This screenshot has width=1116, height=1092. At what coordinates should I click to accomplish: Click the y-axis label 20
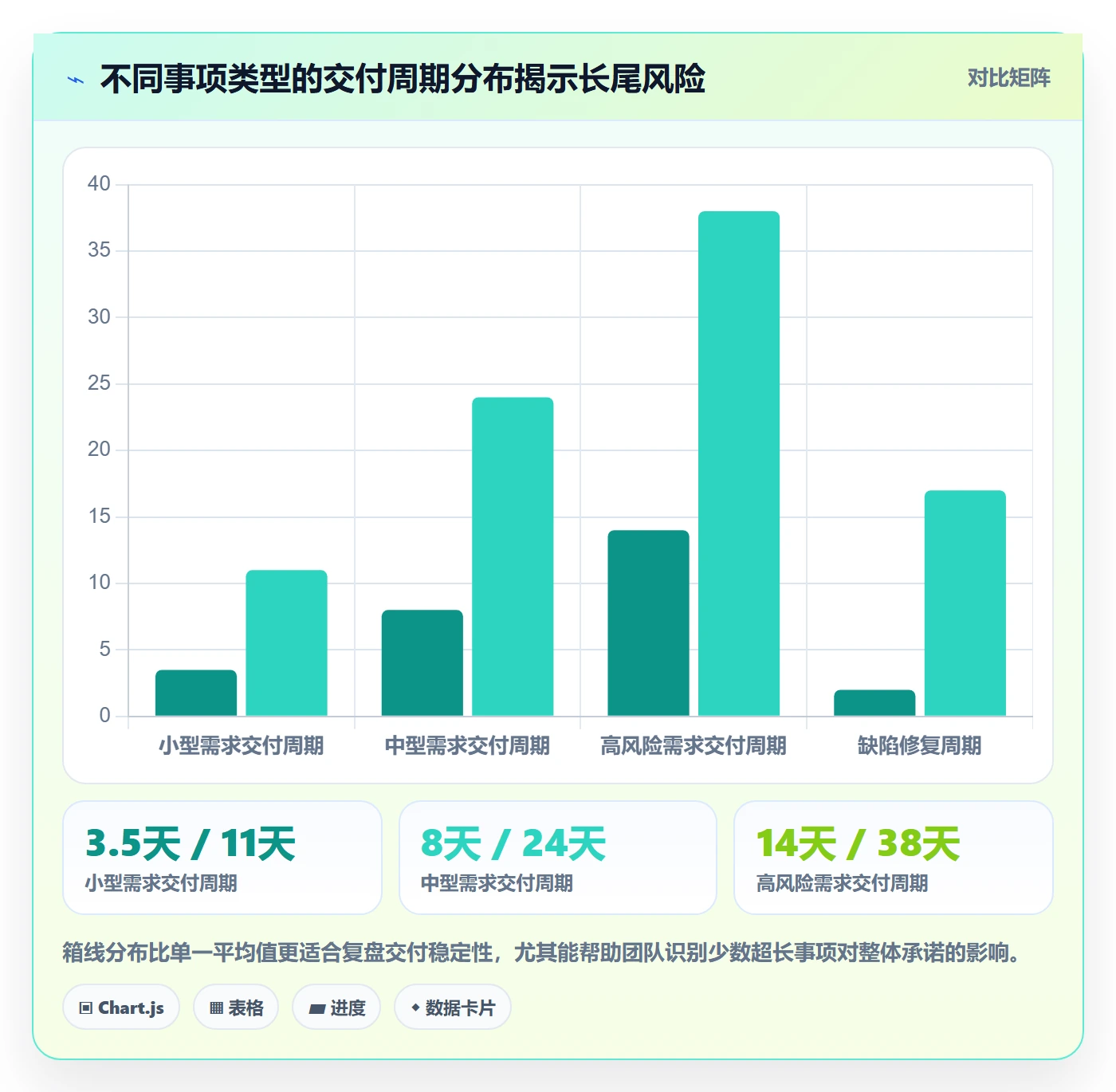tap(99, 450)
